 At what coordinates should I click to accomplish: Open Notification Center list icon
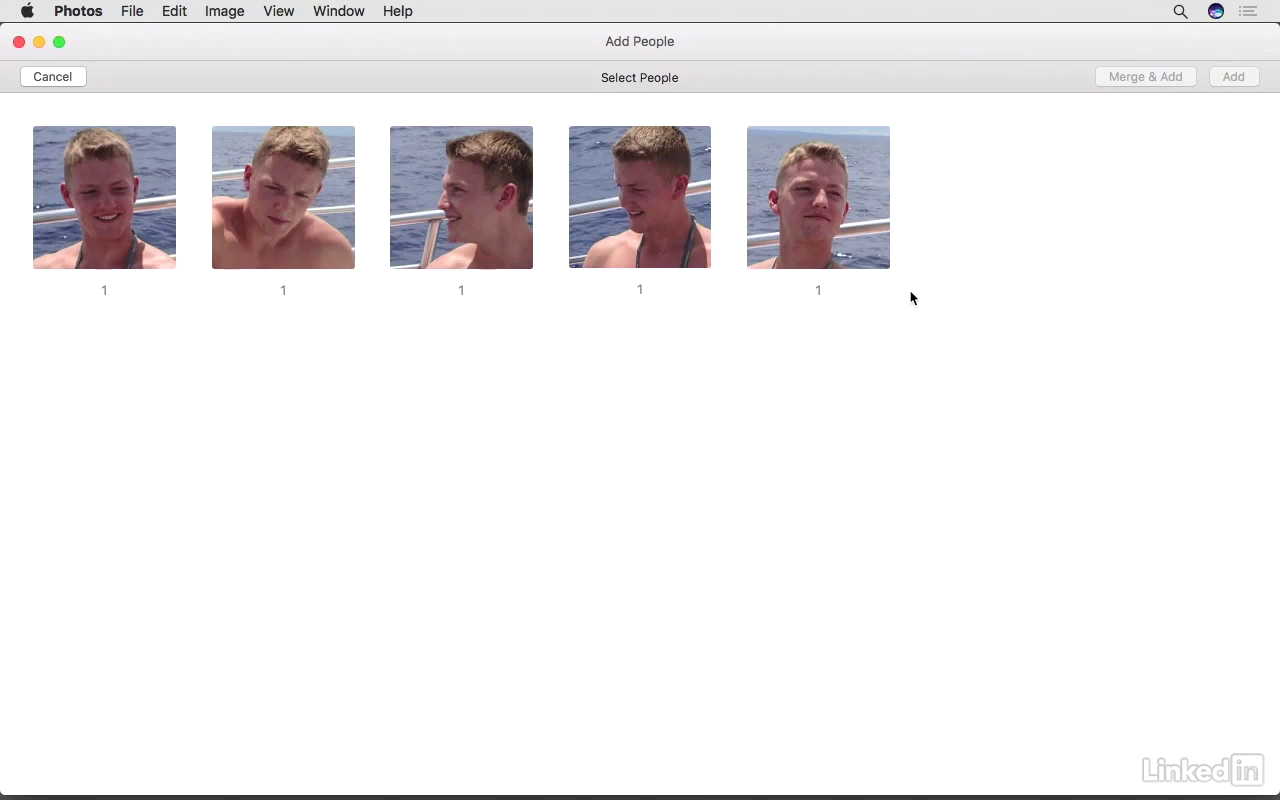[1248, 11]
